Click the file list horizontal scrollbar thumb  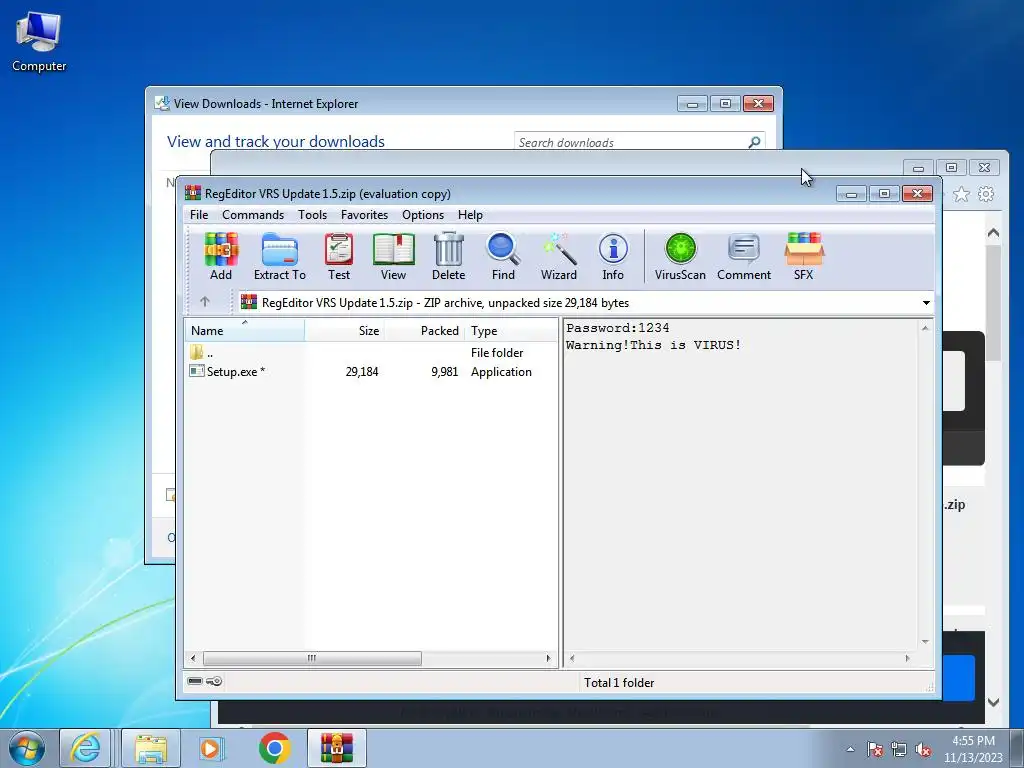pyautogui.click(x=312, y=658)
